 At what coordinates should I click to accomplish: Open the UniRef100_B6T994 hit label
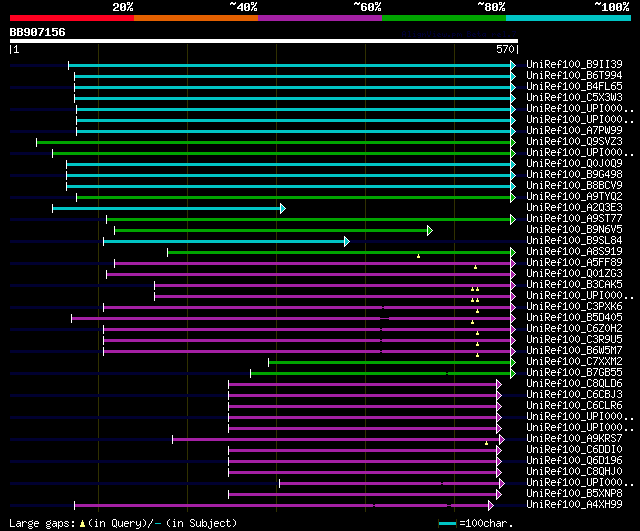tap(574, 76)
